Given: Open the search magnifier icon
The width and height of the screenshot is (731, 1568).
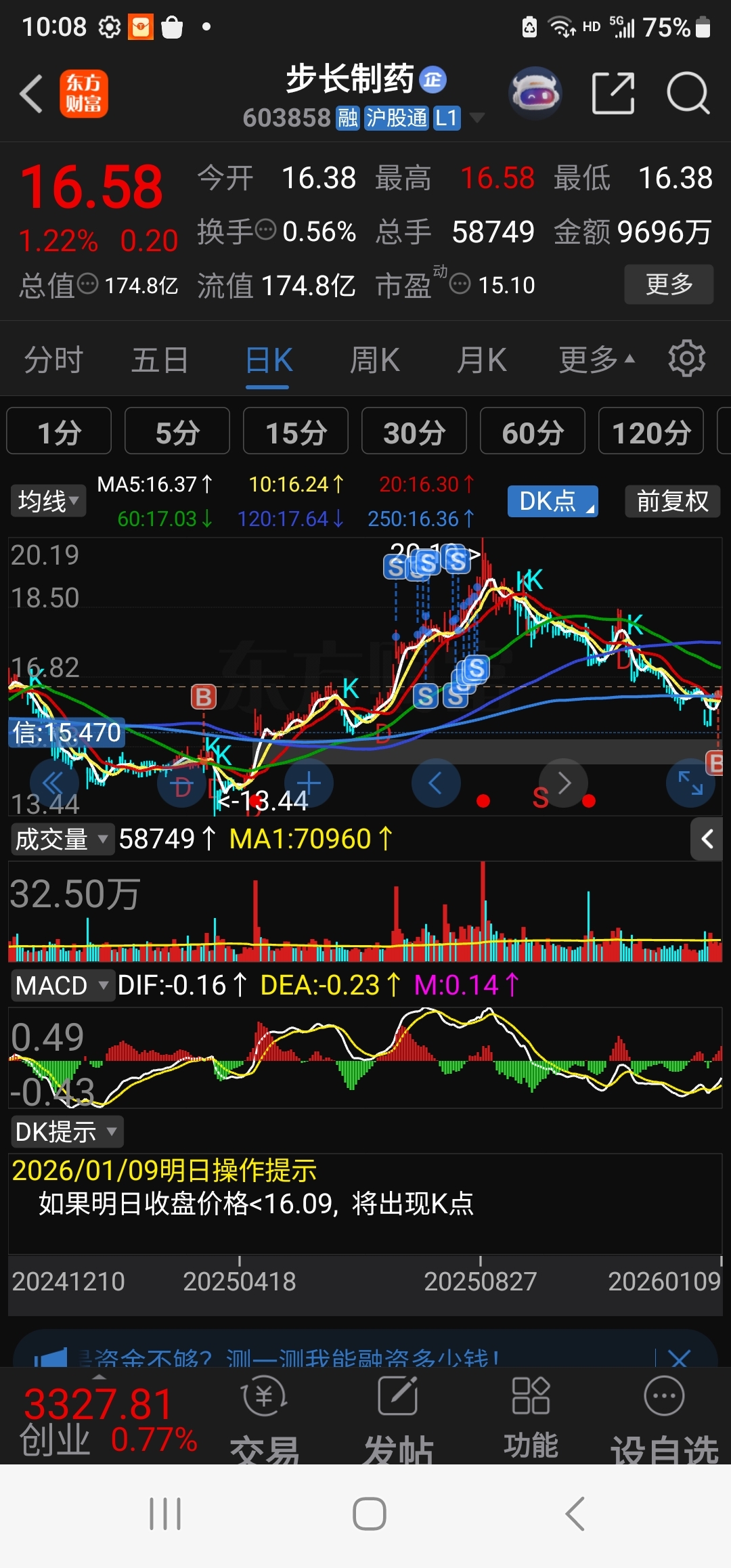Looking at the screenshot, I should (688, 93).
